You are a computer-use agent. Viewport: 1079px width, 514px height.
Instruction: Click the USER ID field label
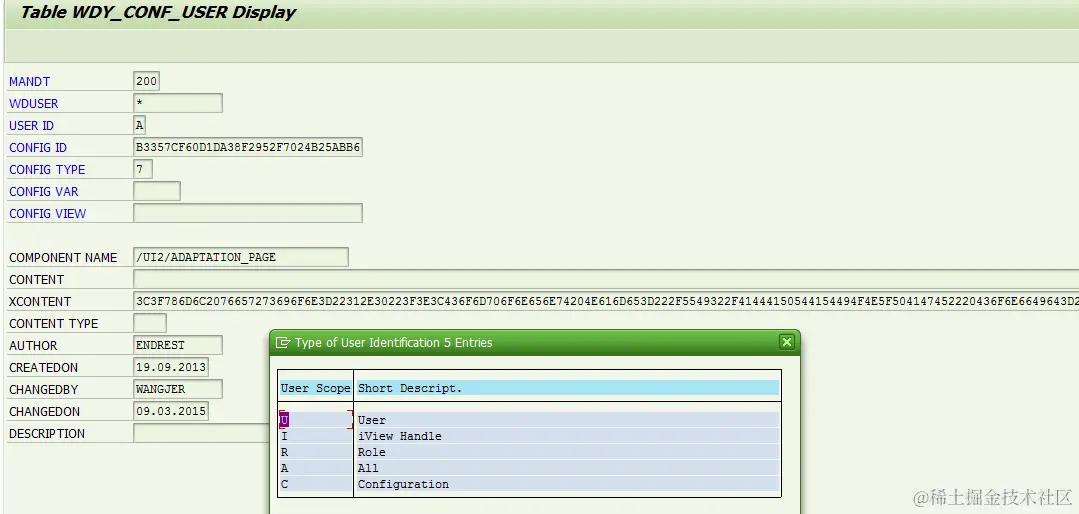click(31, 125)
